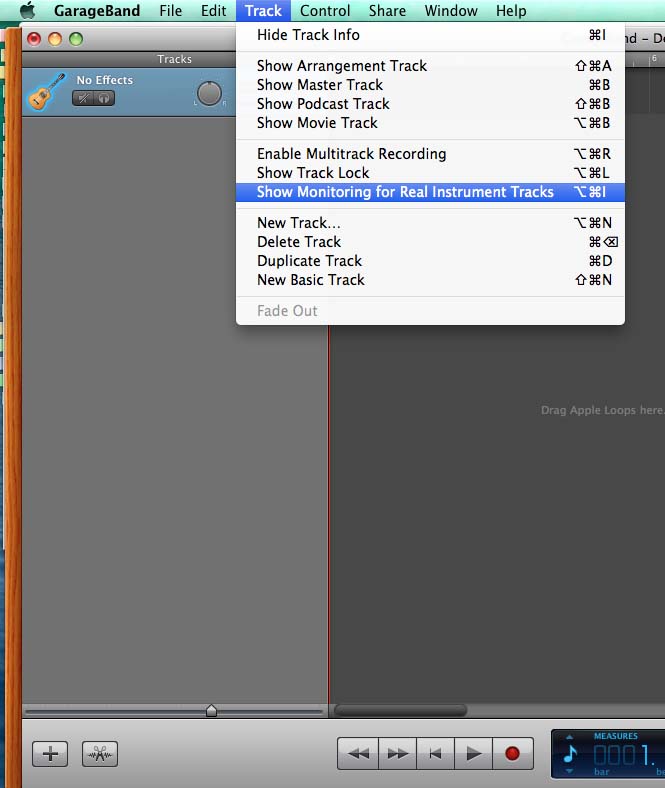Choose Show Podcast Track
The height and width of the screenshot is (788, 665).
[430, 104]
